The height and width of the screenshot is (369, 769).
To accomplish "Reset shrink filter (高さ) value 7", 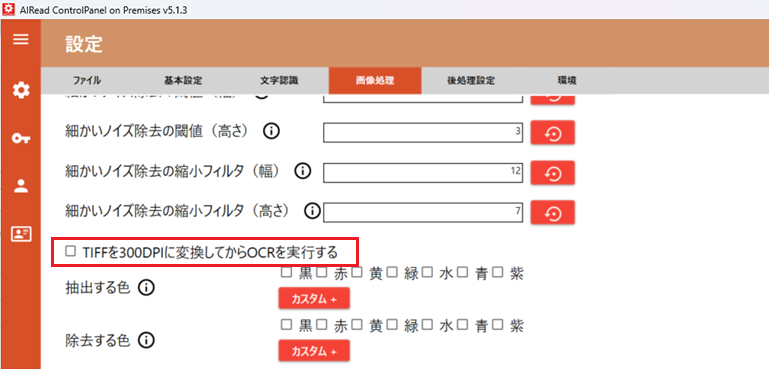I will 553,212.
